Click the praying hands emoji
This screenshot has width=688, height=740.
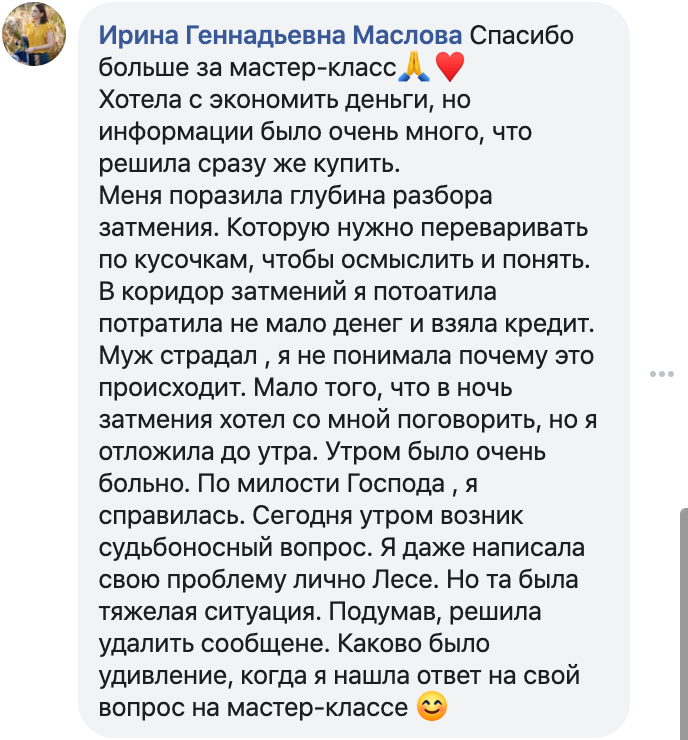pos(413,69)
